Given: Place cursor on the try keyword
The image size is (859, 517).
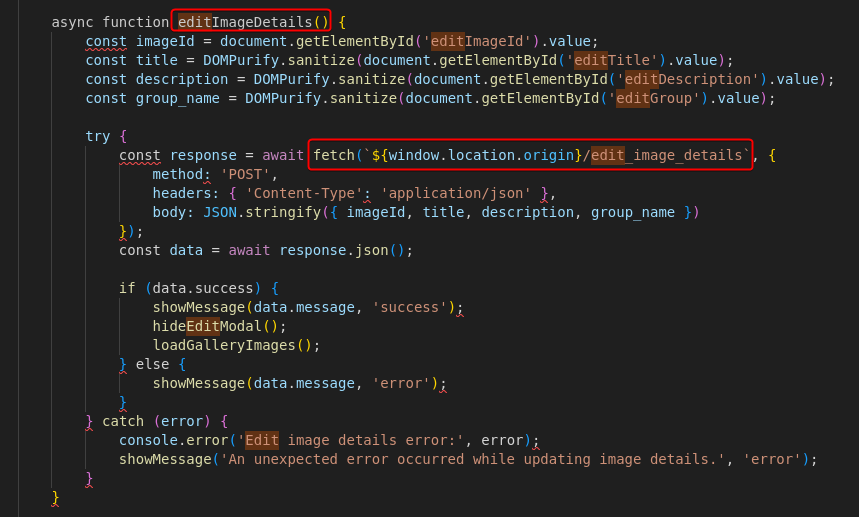Looking at the screenshot, I should pyautogui.click(x=98, y=136).
